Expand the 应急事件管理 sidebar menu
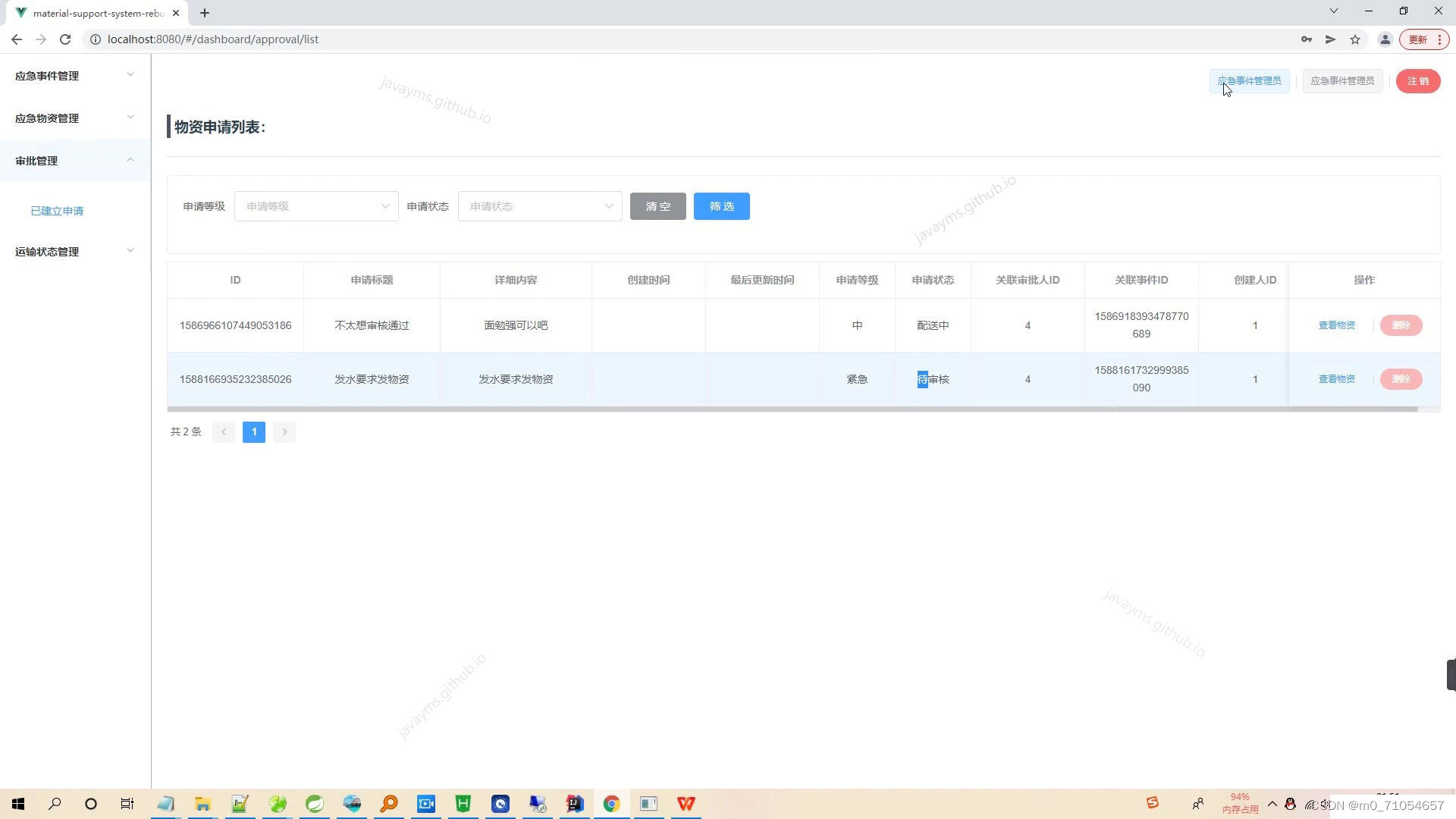This screenshot has height=819, width=1456. click(75, 76)
